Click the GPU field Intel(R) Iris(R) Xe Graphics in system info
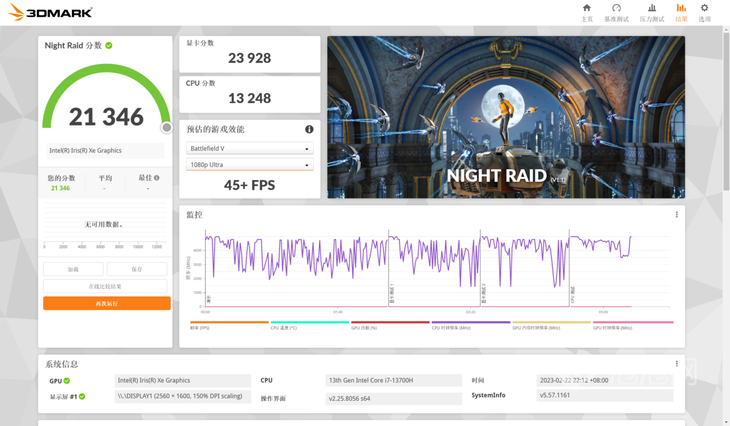The width and height of the screenshot is (730, 426). pos(182,380)
